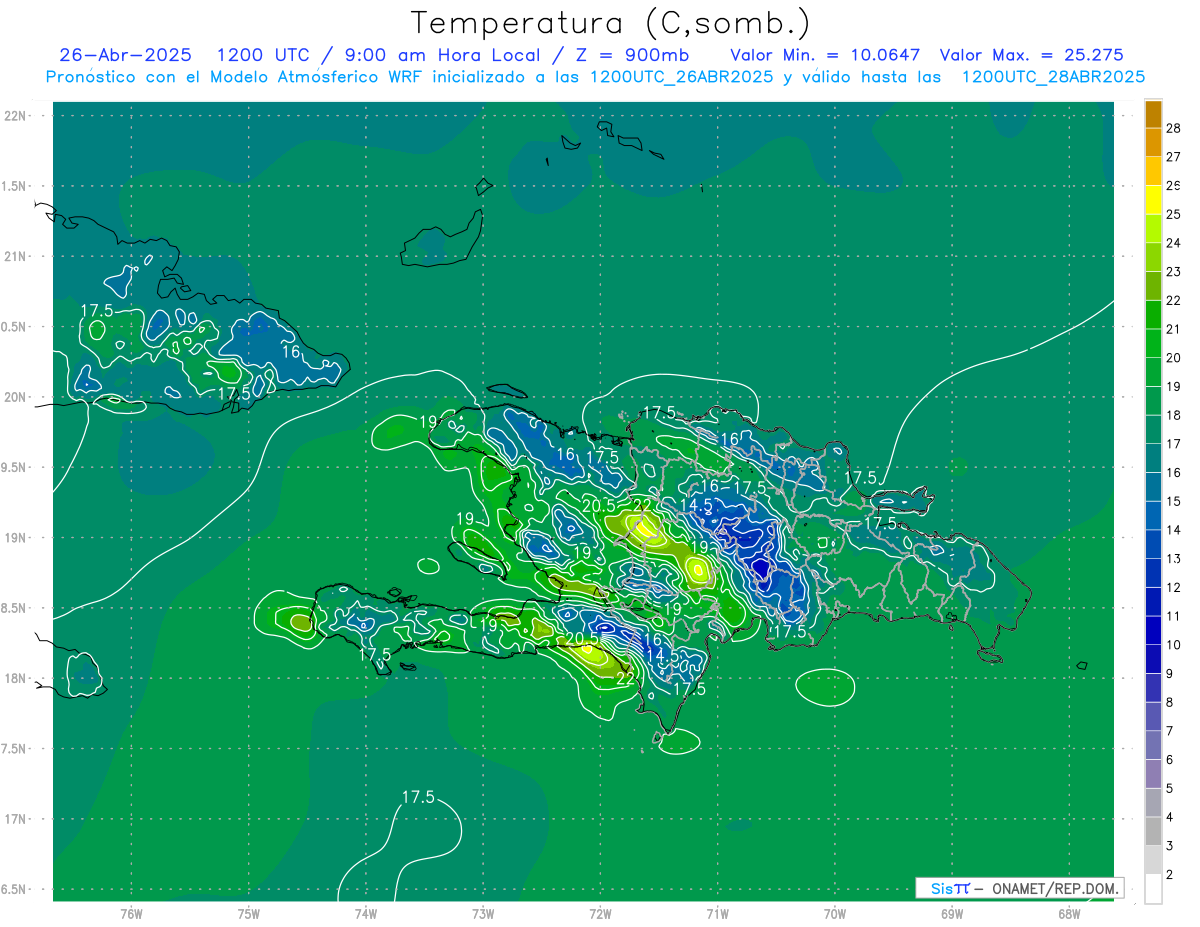This screenshot has width=1200, height=927.
Task: Click the '1200UTC_26ABR2025' initialization timestamp
Action: point(681,77)
